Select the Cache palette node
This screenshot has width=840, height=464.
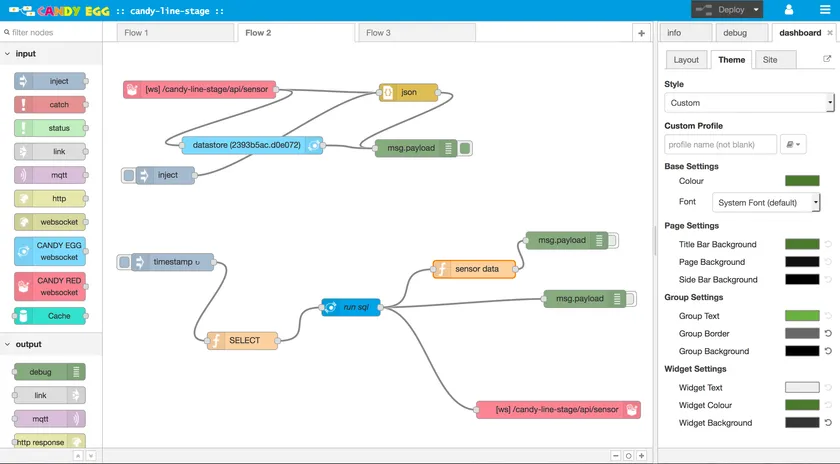pyautogui.click(x=50, y=316)
